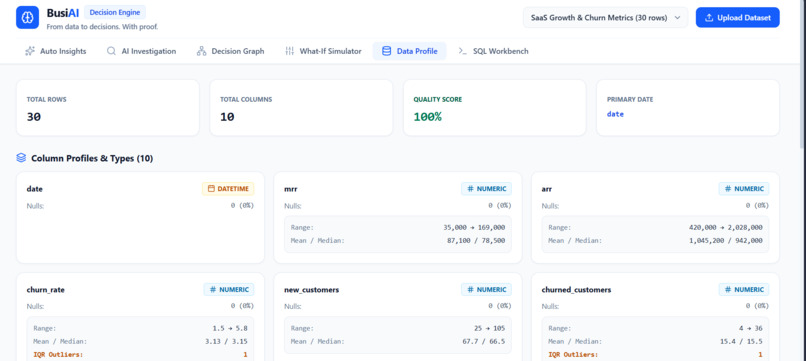Click the chevron arrow of the dataset selector
Screen dimensions: 806x361
[677, 17]
